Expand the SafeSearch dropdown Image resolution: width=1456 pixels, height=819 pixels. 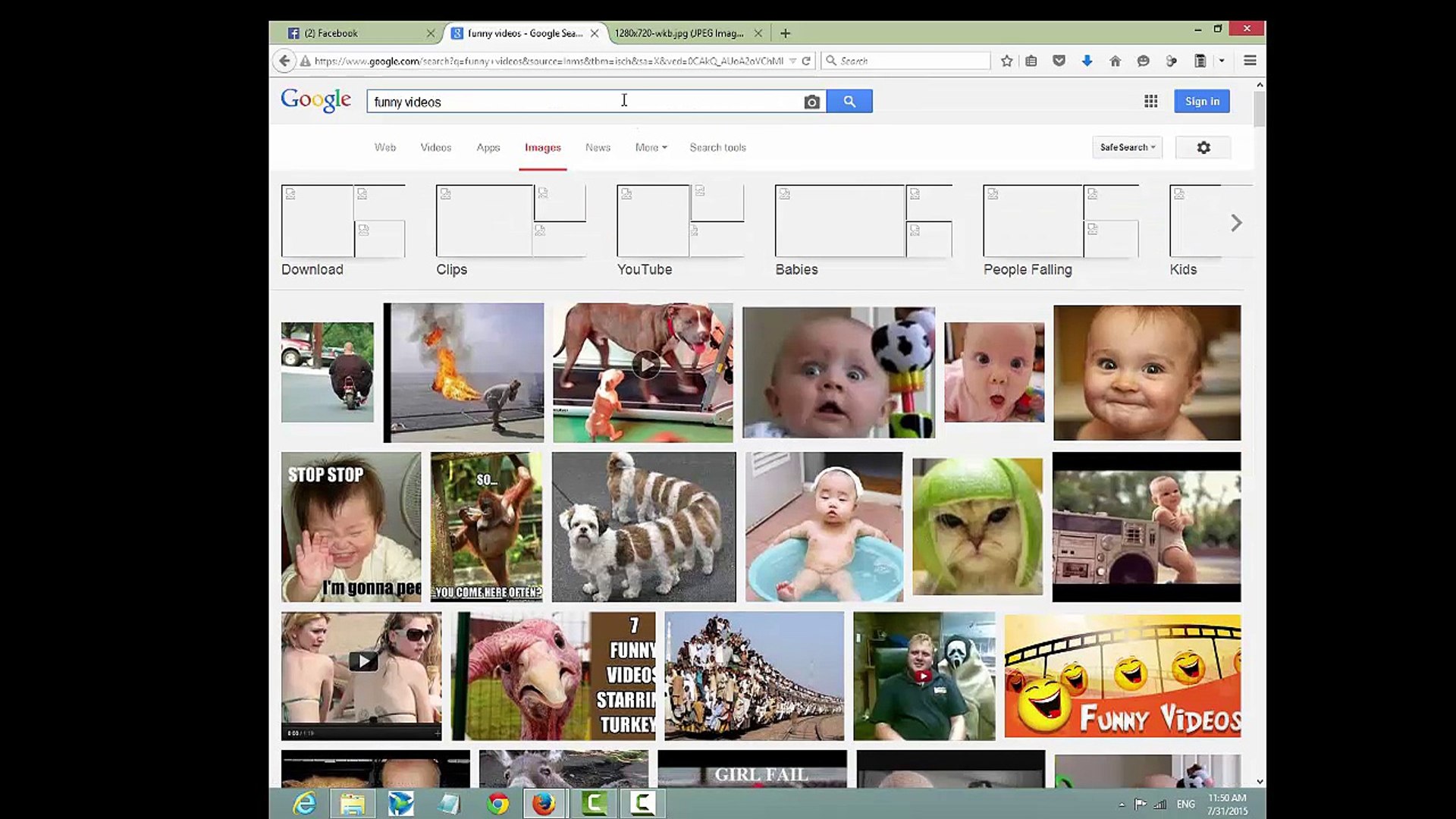click(1128, 147)
